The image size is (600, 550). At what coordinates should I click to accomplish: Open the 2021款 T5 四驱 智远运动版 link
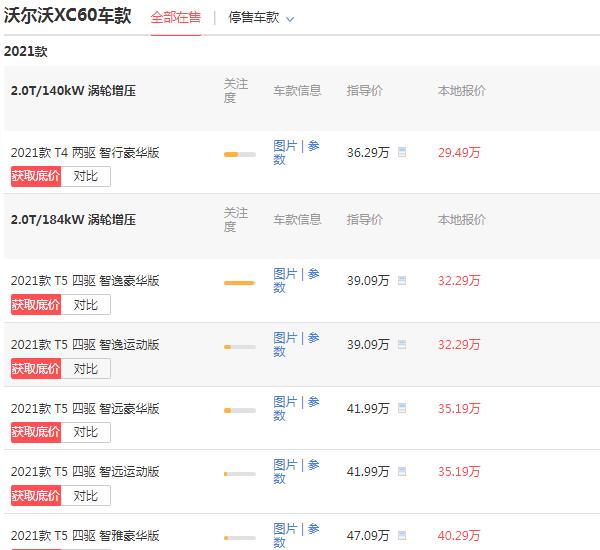85,472
